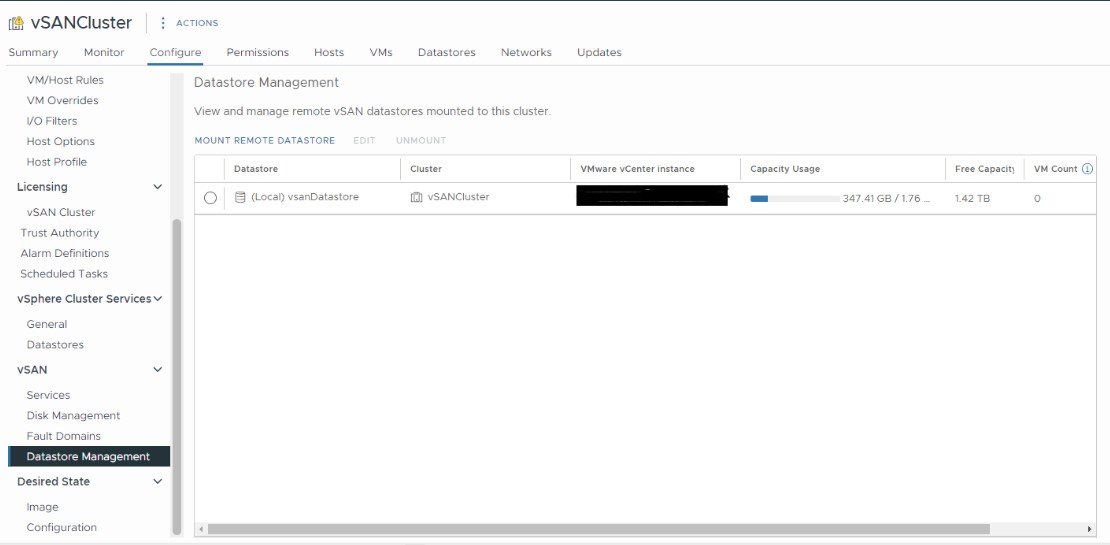Click Mount Remote Datastore
The height and width of the screenshot is (545, 1110).
(265, 141)
